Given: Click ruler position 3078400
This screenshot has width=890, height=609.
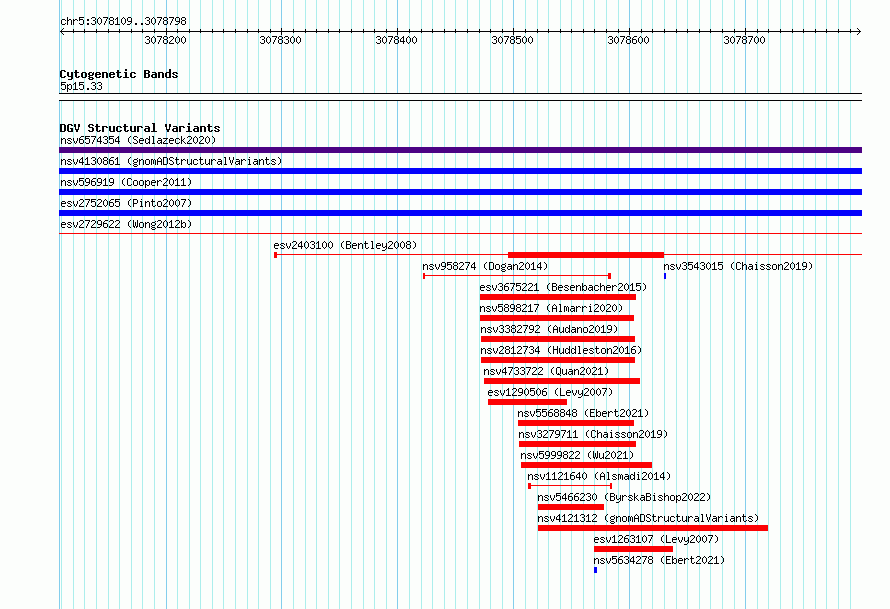Looking at the screenshot, I should pyautogui.click(x=396, y=40).
